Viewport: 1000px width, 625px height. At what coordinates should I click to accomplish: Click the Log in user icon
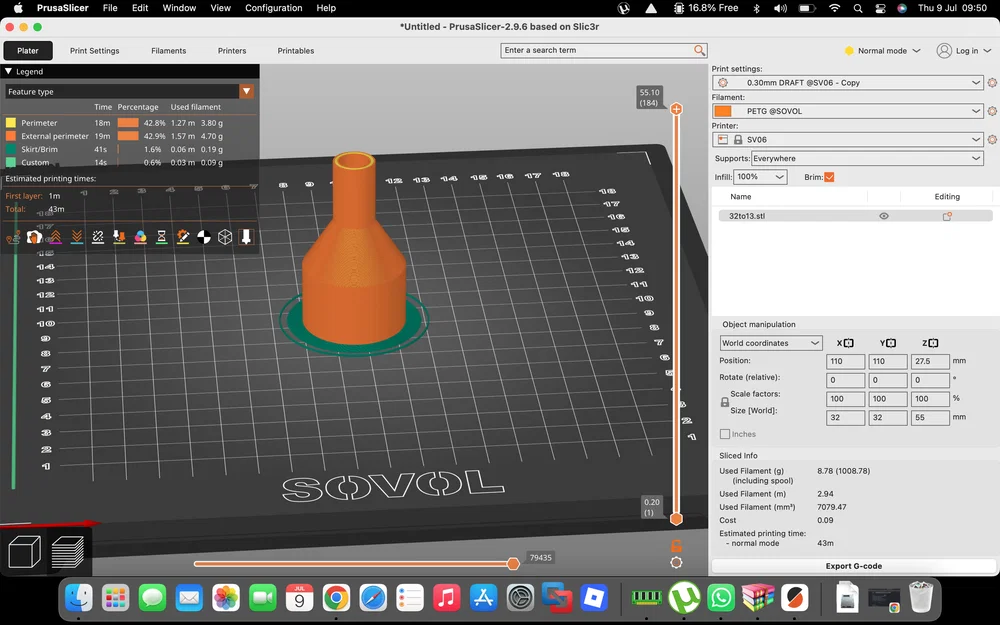click(x=944, y=50)
